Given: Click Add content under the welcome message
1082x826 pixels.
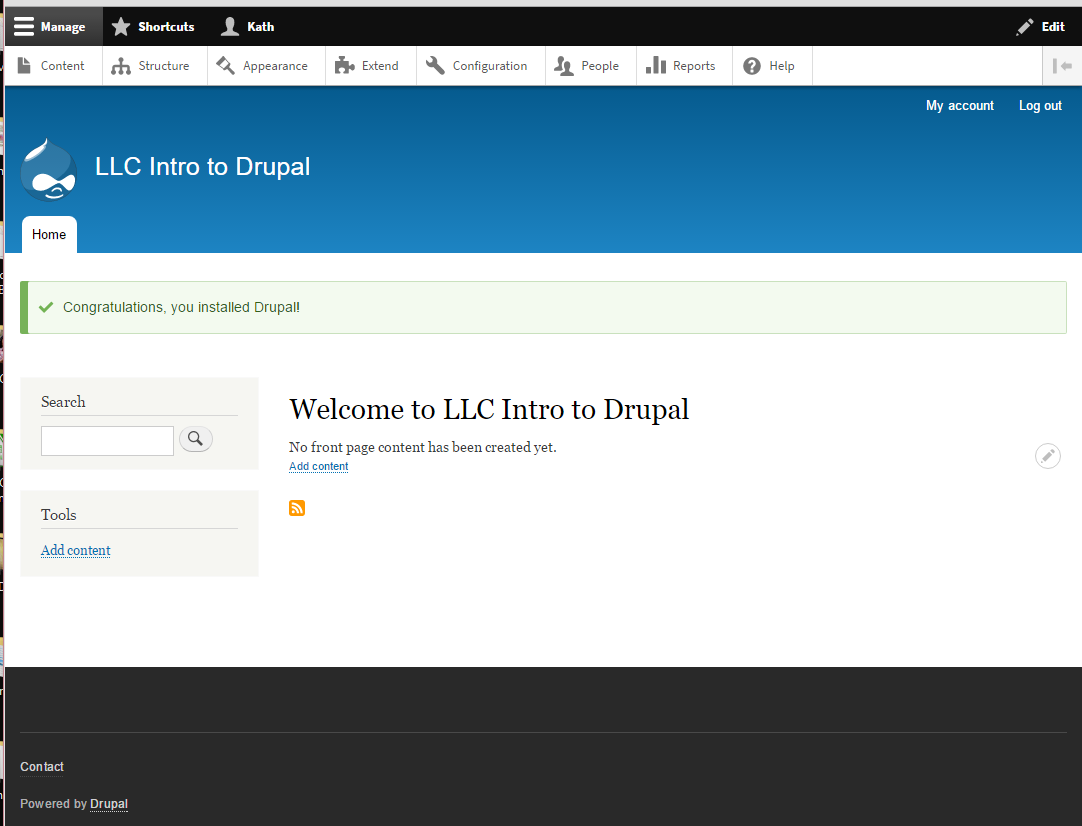Looking at the screenshot, I should coord(318,466).
